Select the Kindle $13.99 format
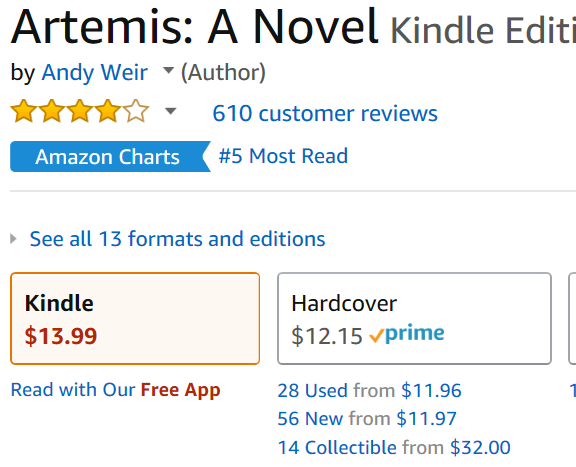 135,319
